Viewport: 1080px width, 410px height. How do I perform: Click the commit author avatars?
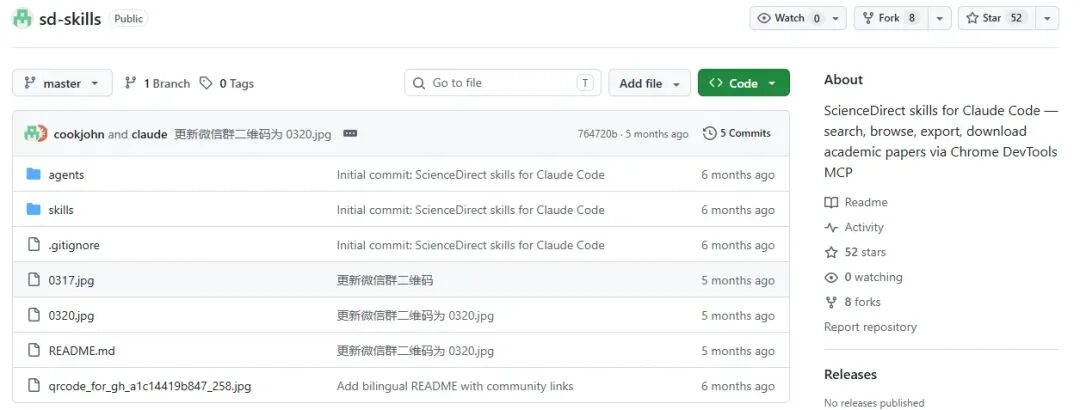35,133
